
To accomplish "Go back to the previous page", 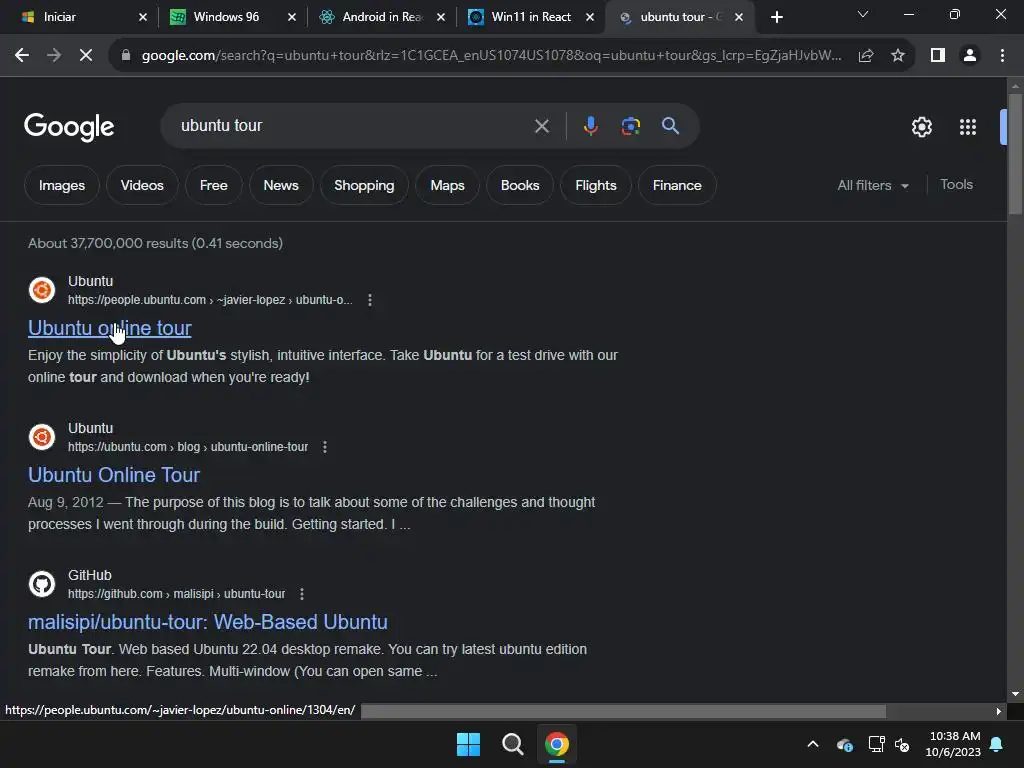I will pos(22,56).
